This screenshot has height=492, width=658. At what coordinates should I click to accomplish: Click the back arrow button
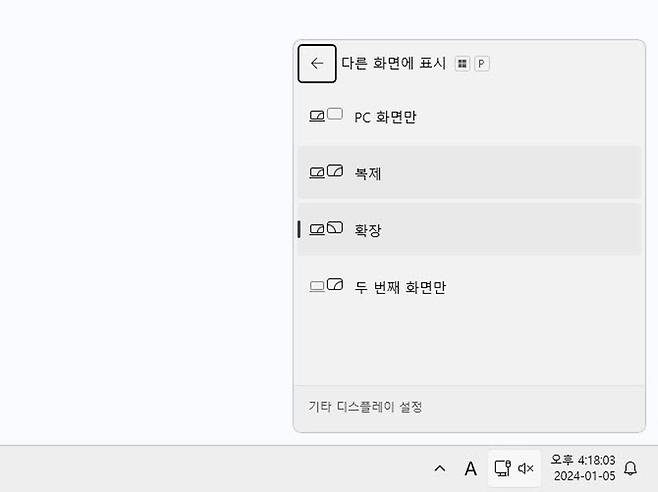coord(317,64)
